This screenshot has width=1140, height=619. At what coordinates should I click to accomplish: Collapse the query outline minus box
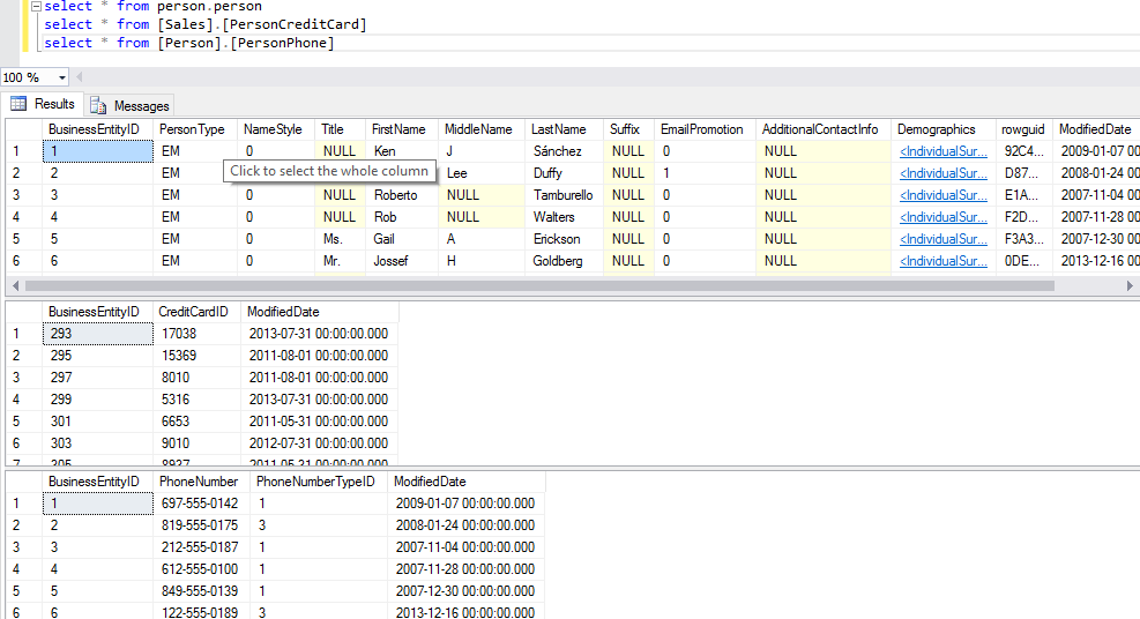pyautogui.click(x=35, y=6)
